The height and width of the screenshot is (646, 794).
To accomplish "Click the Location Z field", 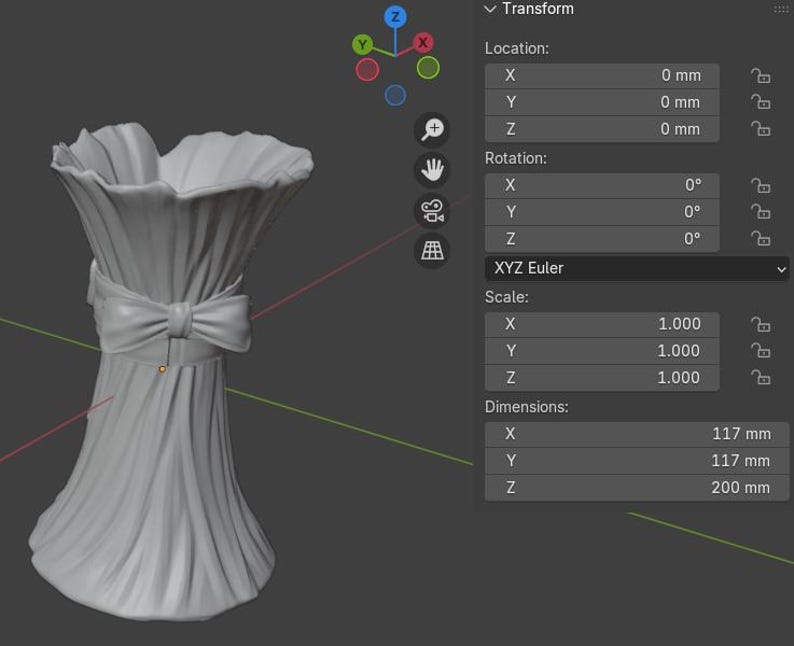I will (x=602, y=130).
